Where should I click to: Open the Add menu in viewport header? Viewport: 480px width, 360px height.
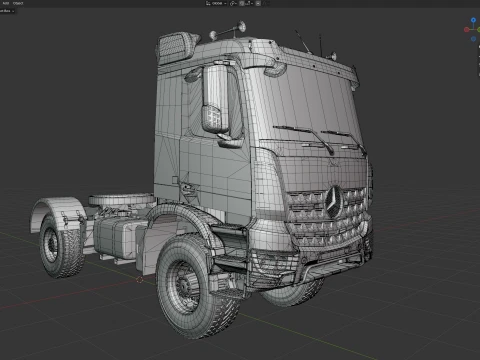pos(6,3)
